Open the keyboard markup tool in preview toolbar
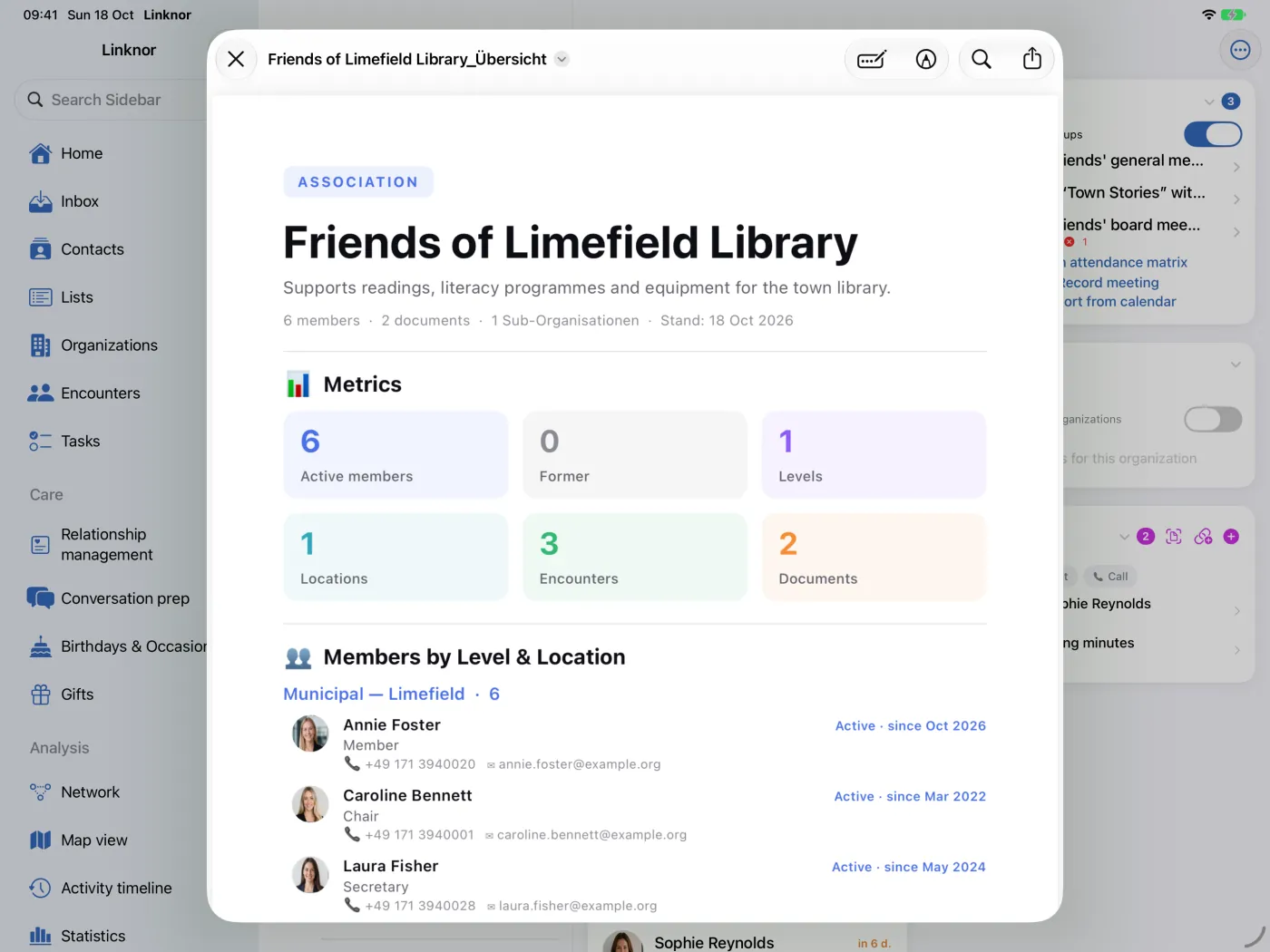The width and height of the screenshot is (1270, 952). 872,60
